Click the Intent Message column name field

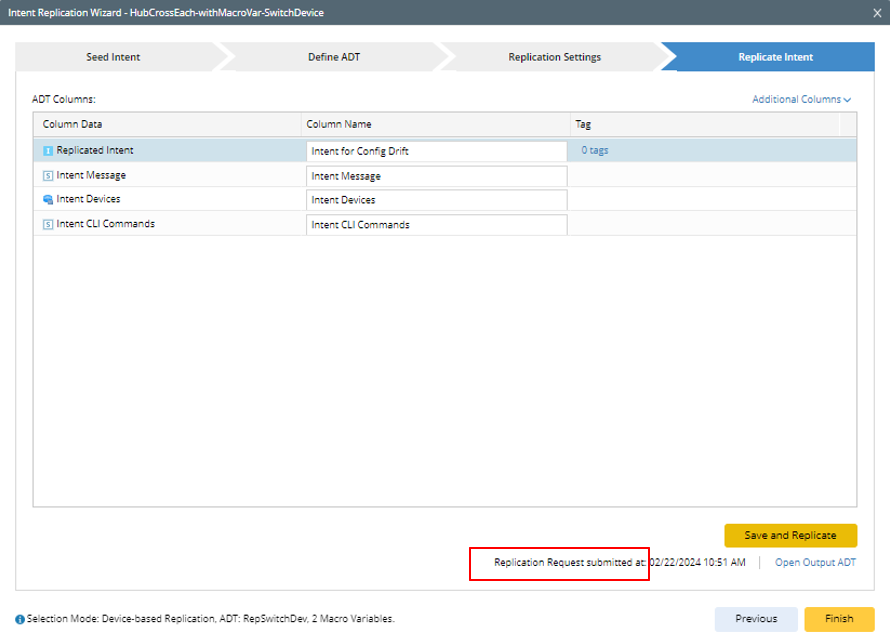pos(436,176)
